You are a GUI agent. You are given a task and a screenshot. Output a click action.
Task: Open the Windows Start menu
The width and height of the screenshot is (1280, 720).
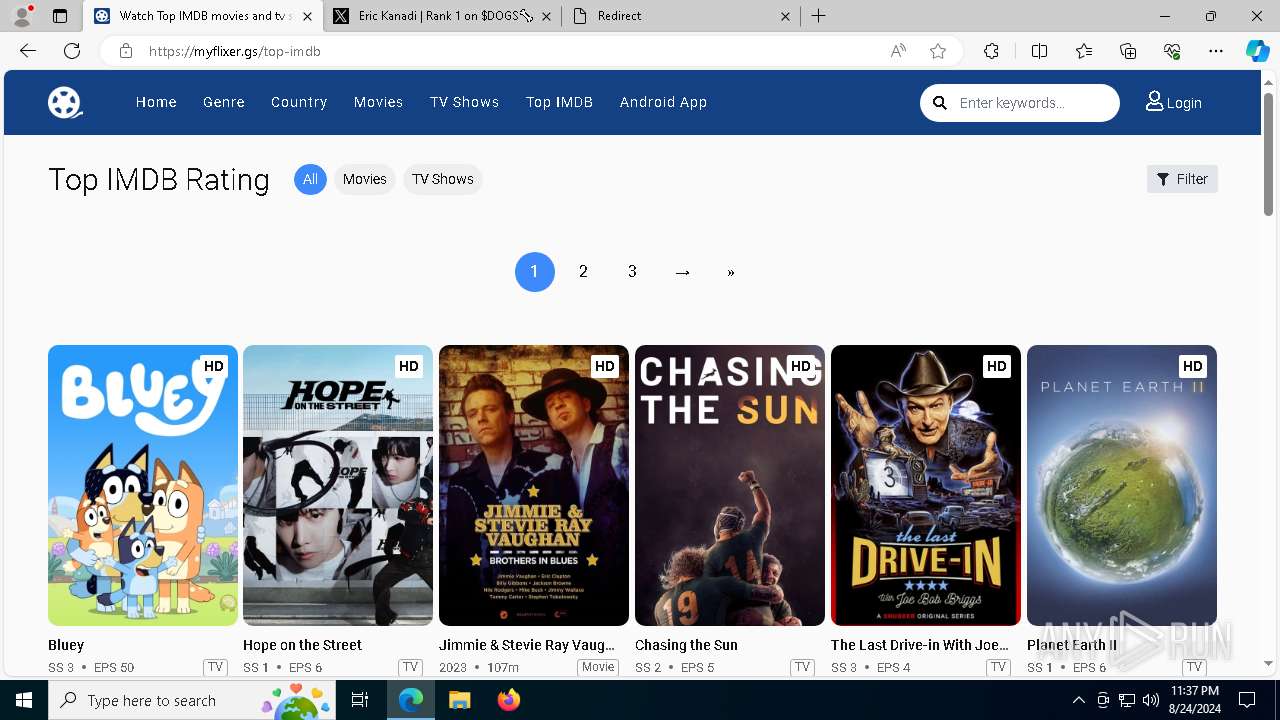[24, 700]
